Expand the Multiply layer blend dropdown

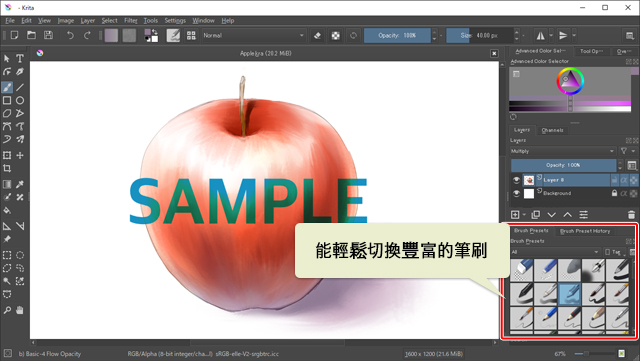click(562, 151)
